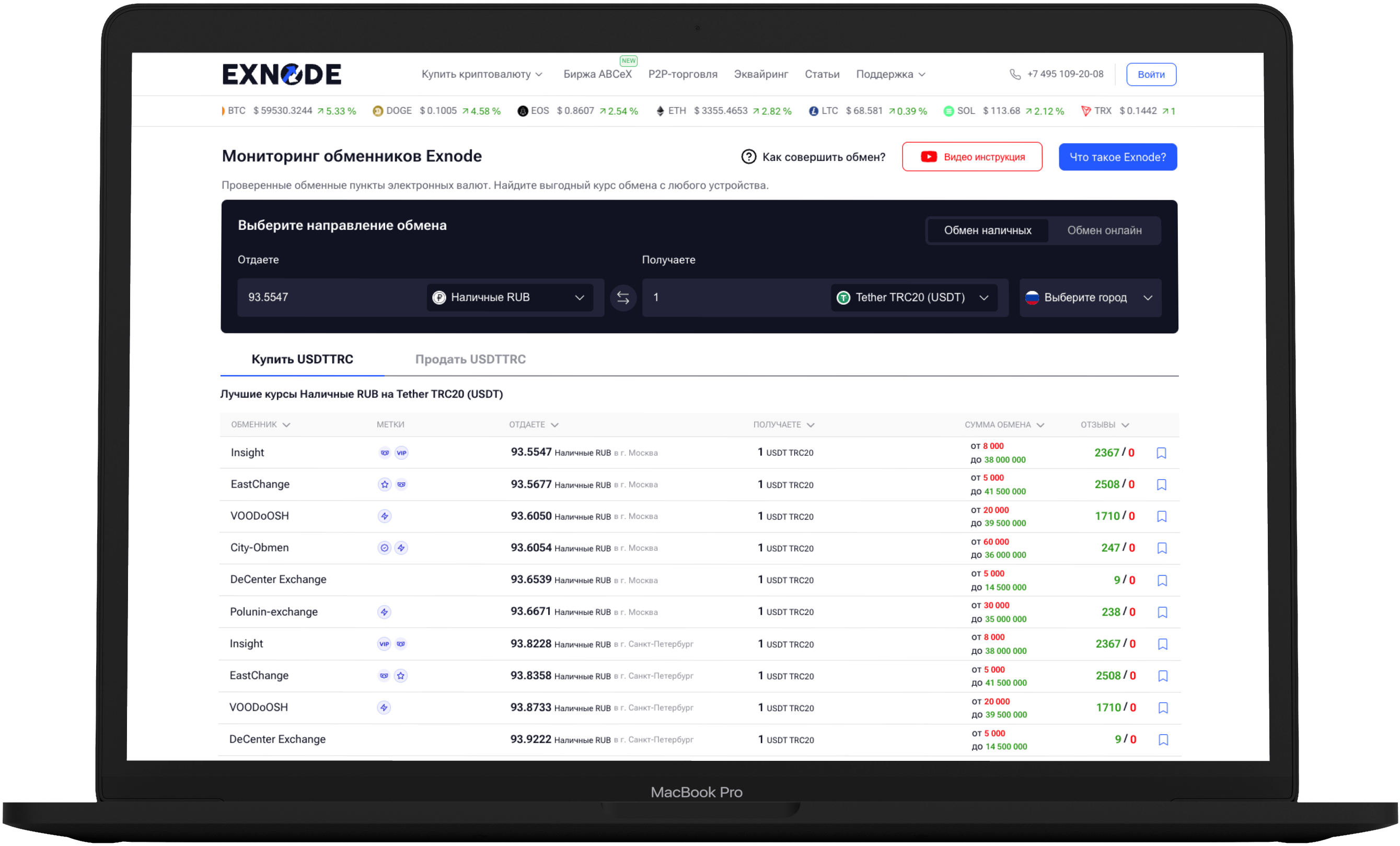The image size is (1400, 846).
Task: Sort table by Отдаете column
Action: tap(534, 425)
